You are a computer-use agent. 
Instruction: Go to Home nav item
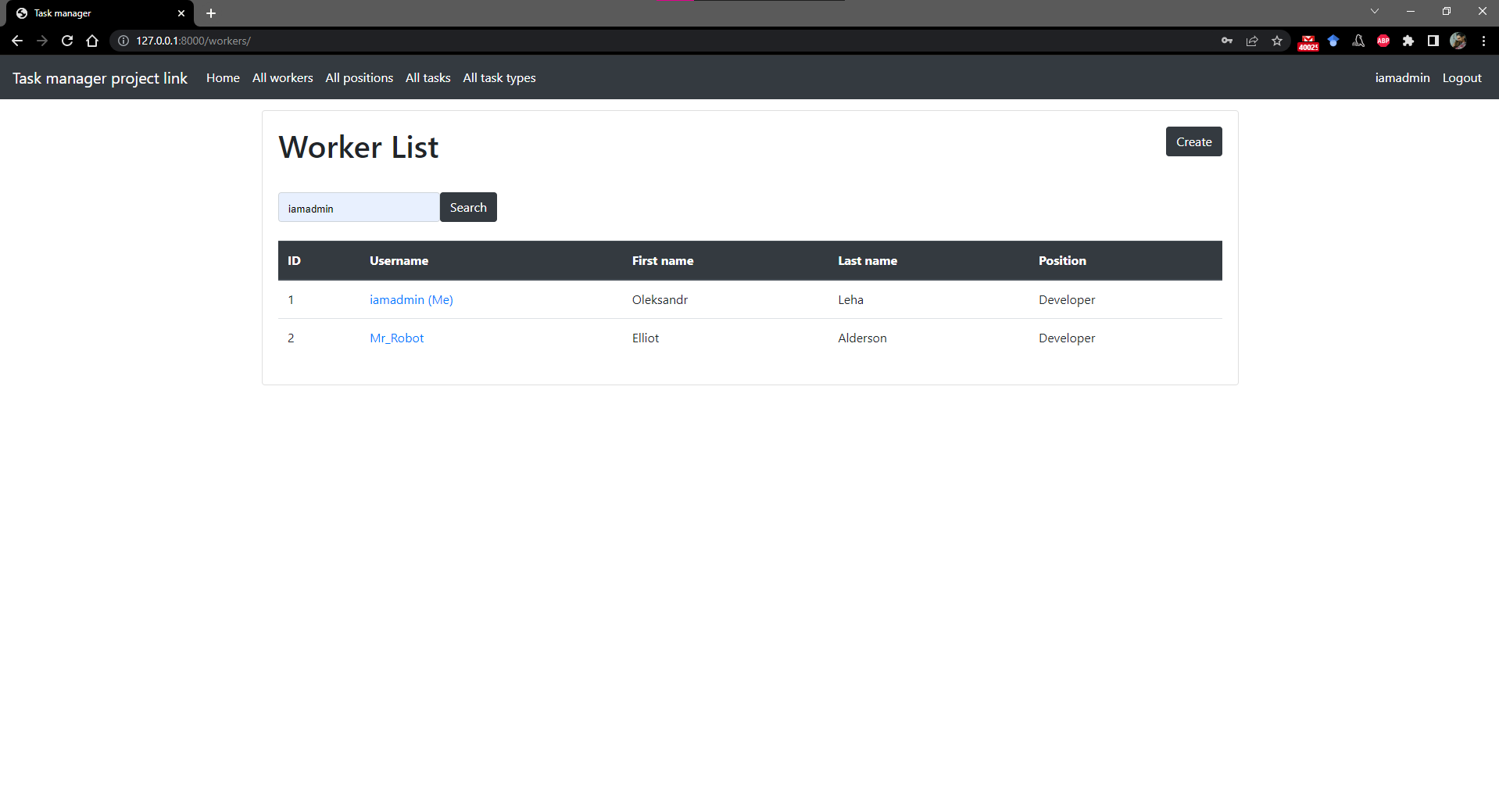[x=223, y=78]
